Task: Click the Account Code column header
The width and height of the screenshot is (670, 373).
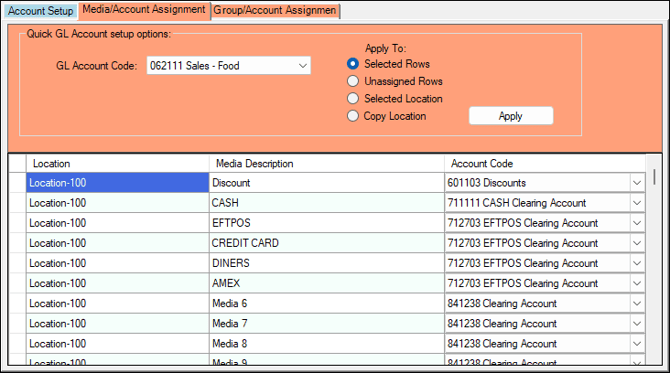Action: (545, 164)
